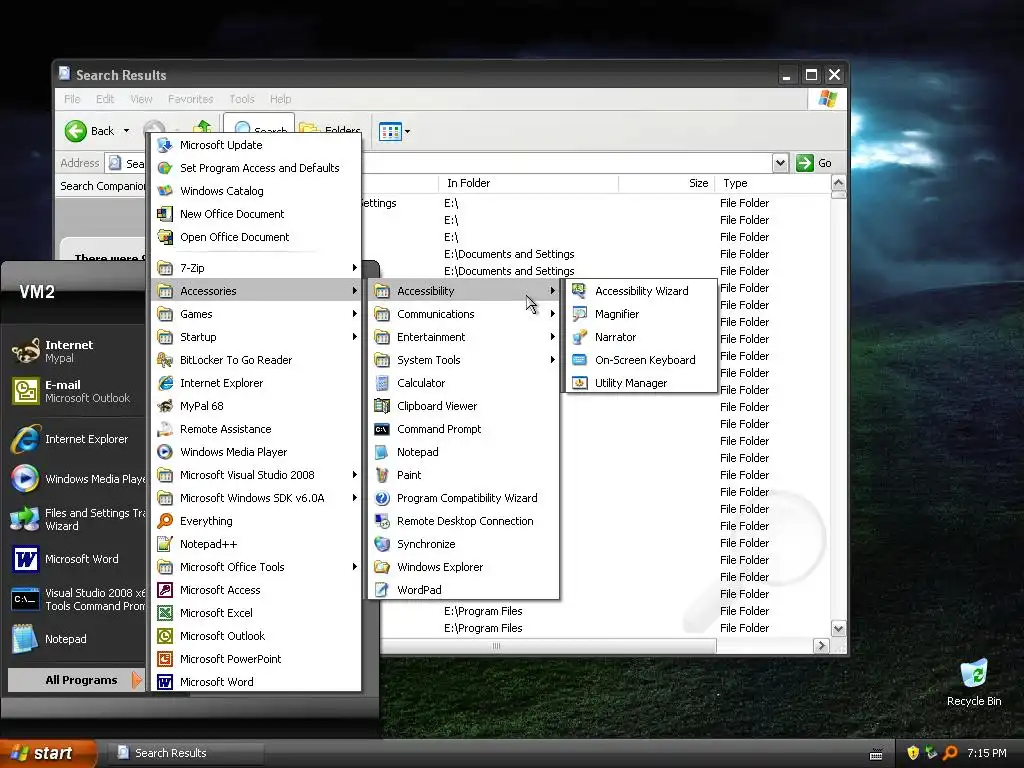Screen dimensions: 1024x768
Task: Open the Favorites menu
Action: (191, 99)
